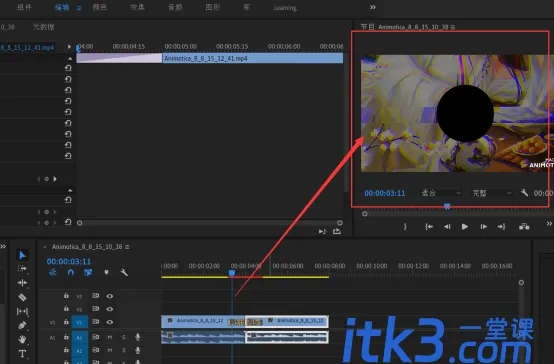Hide track V1 with eye icon
Image resolution: width=554 pixels, height=364 pixels.
click(110, 322)
